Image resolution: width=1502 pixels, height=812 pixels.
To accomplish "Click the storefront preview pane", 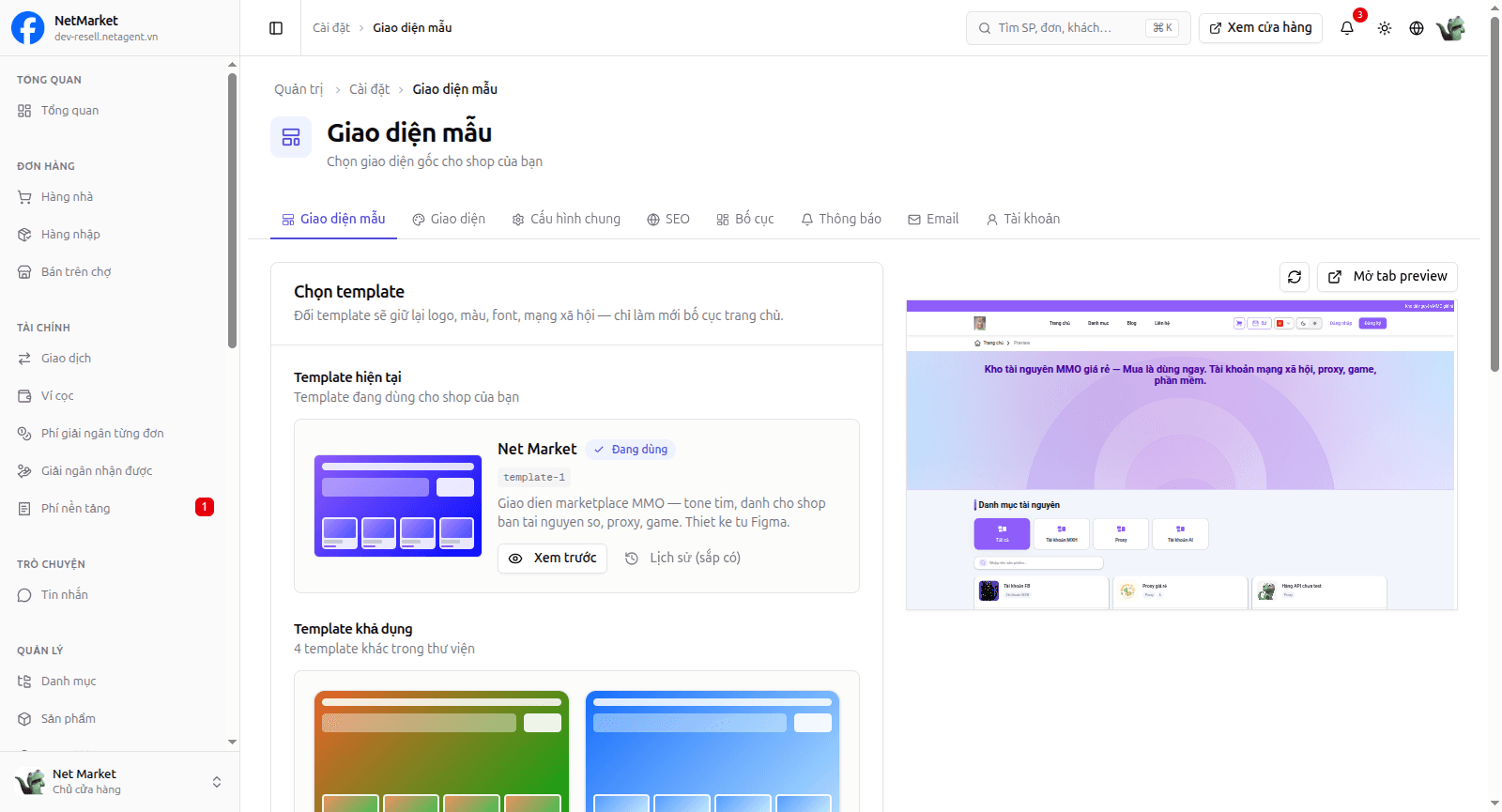I will click(x=1181, y=455).
